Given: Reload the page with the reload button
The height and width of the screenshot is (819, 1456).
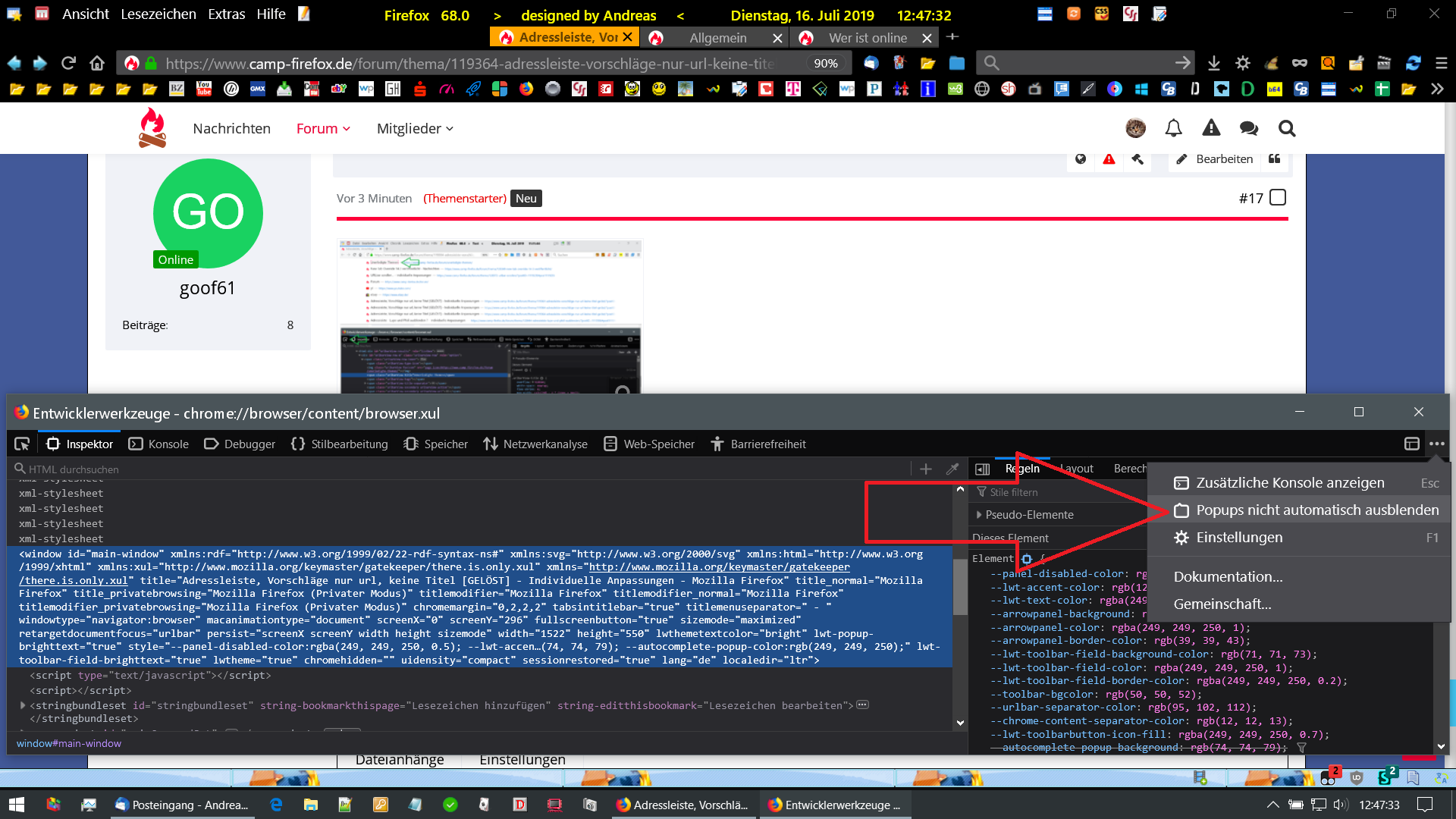Looking at the screenshot, I should (69, 63).
